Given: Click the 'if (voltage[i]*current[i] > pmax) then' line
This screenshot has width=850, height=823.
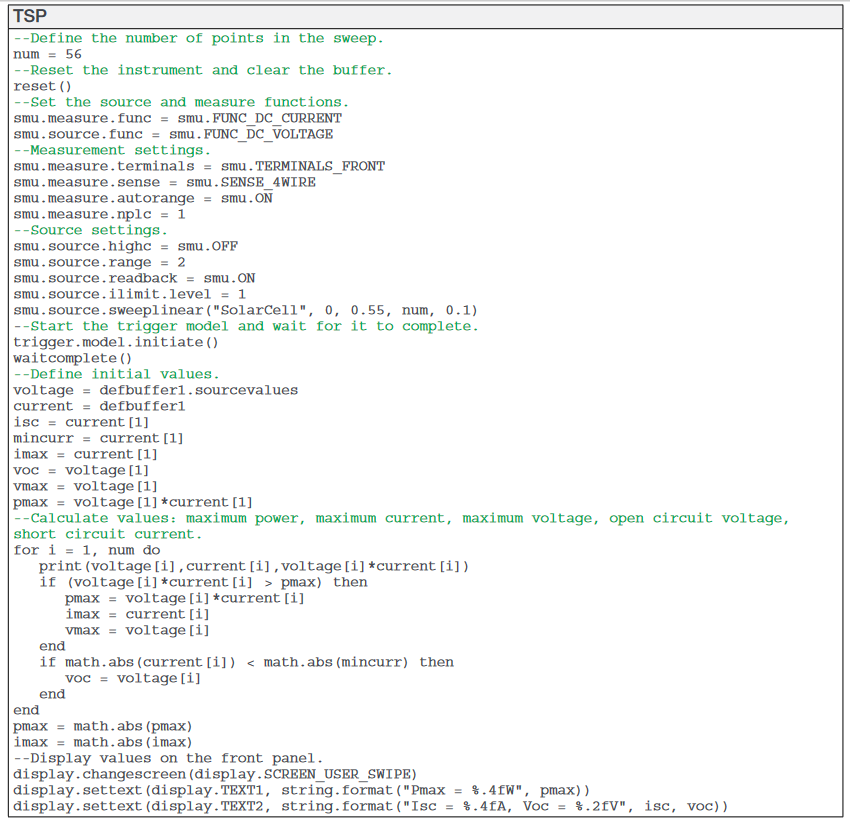Looking at the screenshot, I should 203,582.
